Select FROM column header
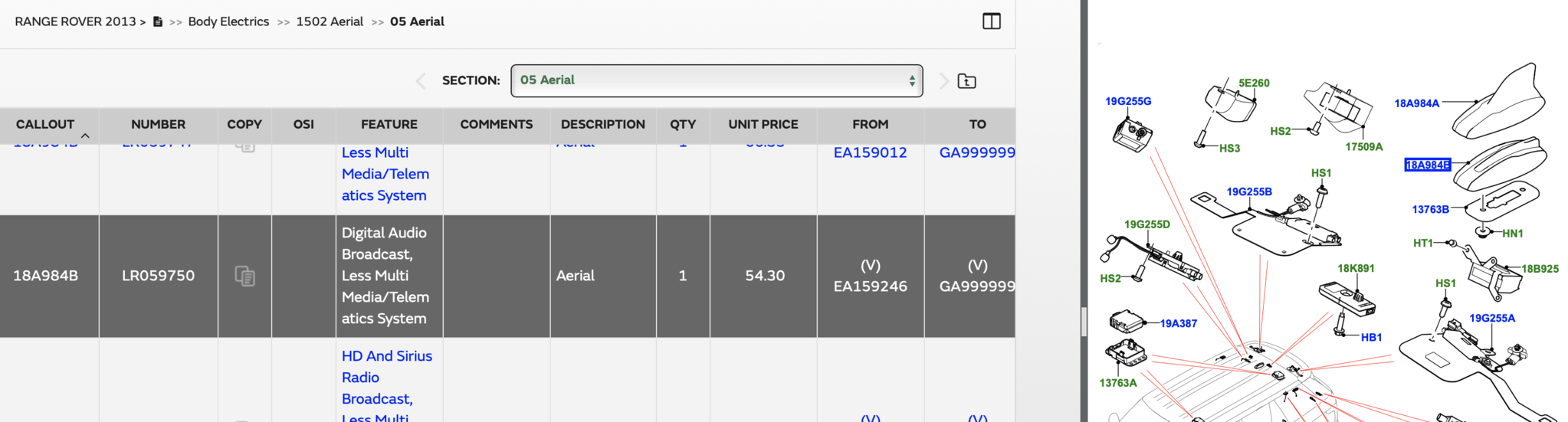The image size is (1568, 422). (x=871, y=124)
